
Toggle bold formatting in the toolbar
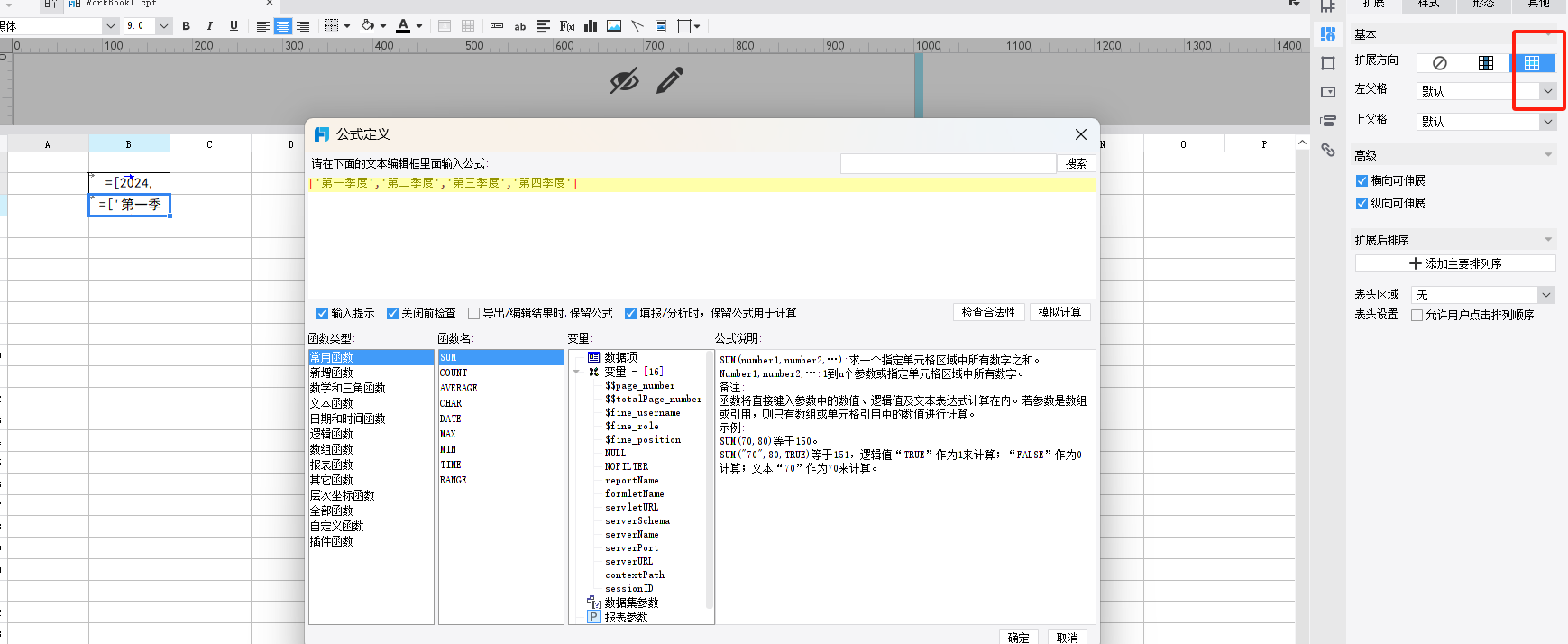click(187, 26)
